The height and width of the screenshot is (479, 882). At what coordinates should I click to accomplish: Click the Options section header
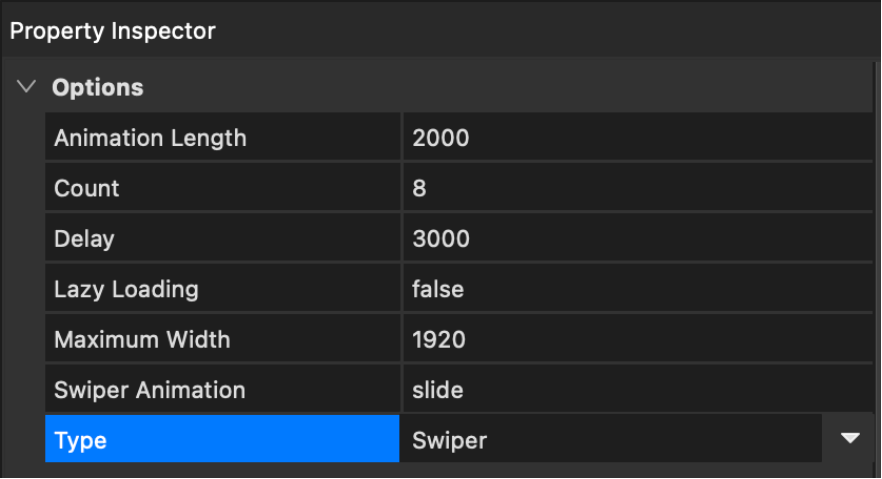click(x=98, y=88)
